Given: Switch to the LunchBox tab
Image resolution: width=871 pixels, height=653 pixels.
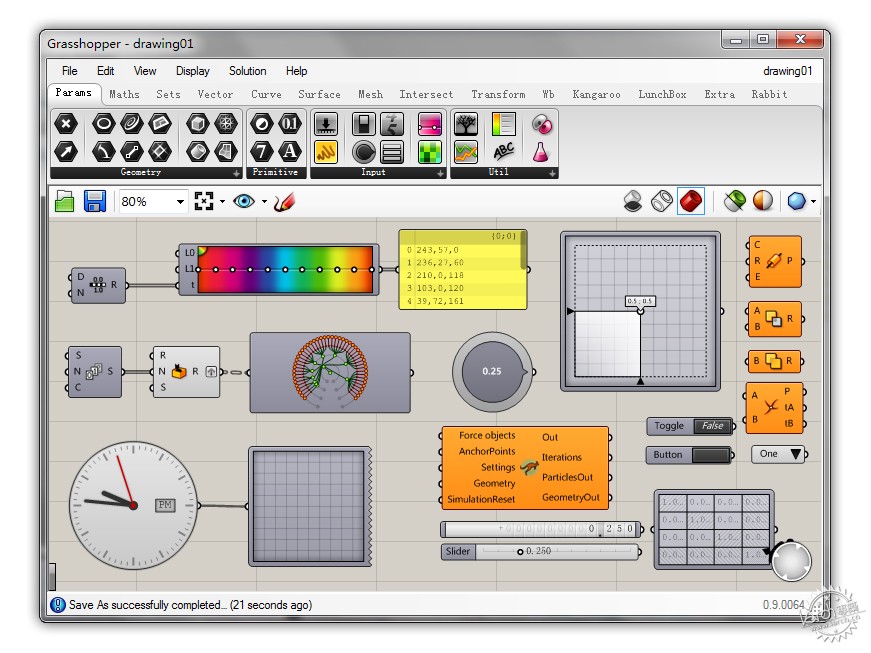Looking at the screenshot, I should pyautogui.click(x=662, y=94).
